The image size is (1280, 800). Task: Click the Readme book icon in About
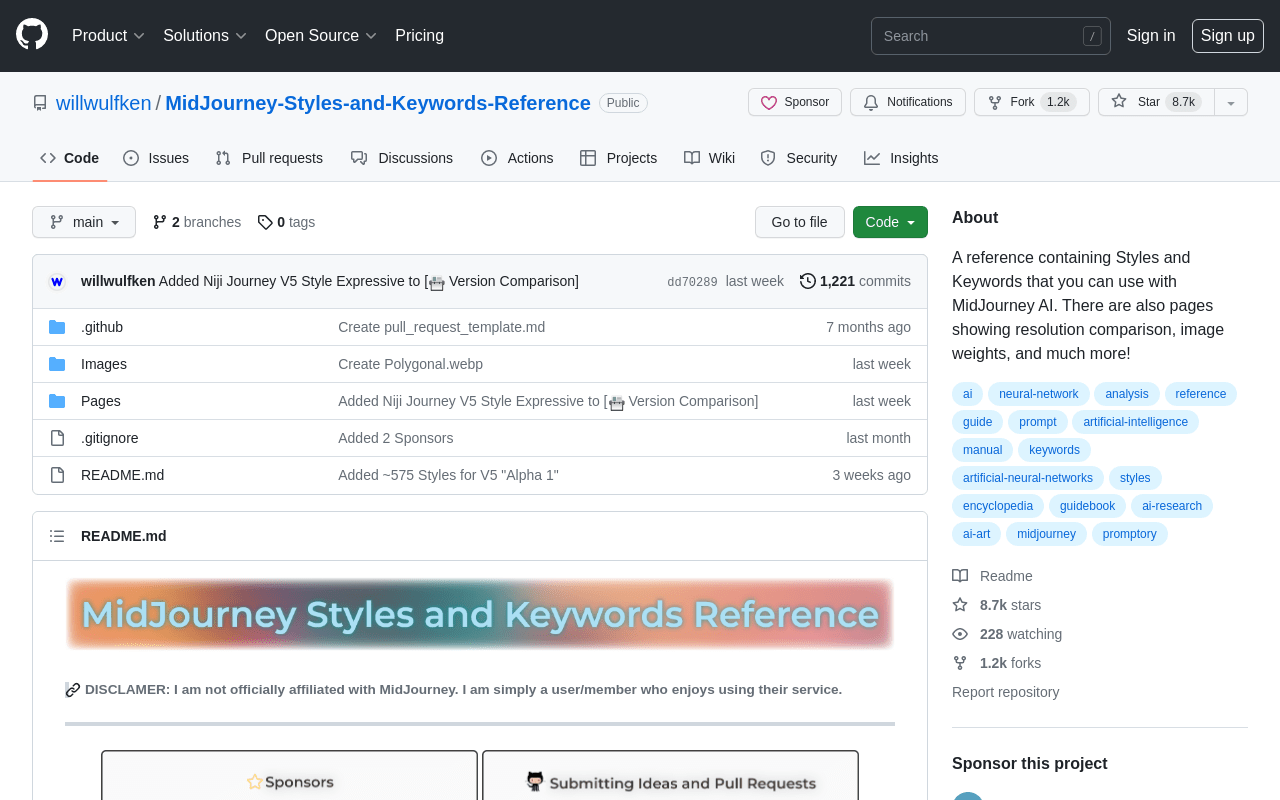tap(960, 576)
